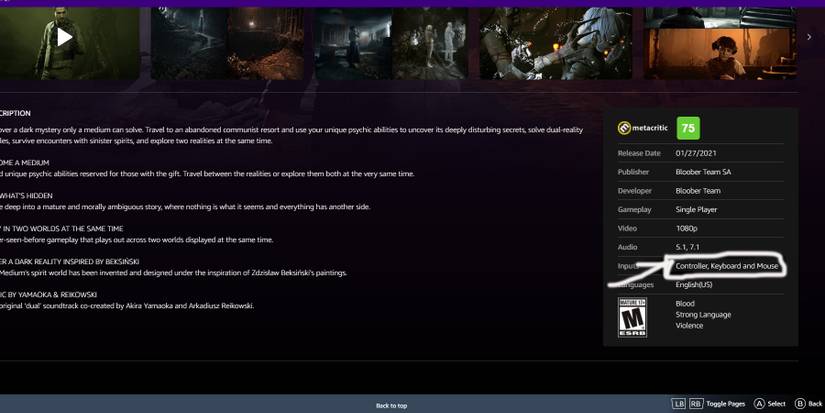This screenshot has height=413, width=825.
Task: Click the Toggle Pages label
Action: [x=726, y=404]
